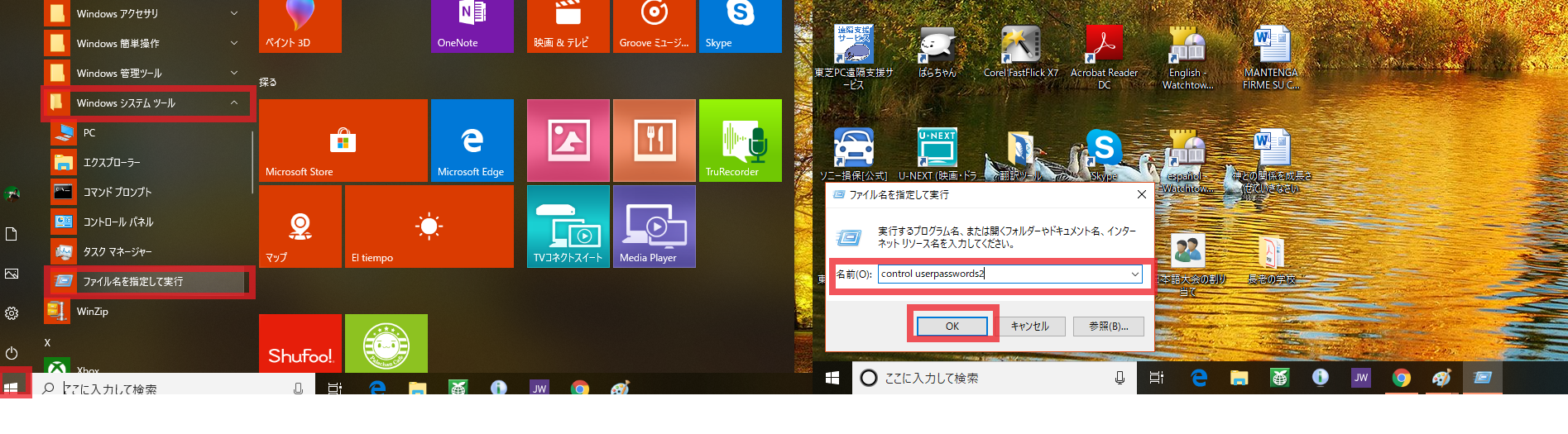Select ファイル名を指定して実行 in the app list

tap(149, 281)
